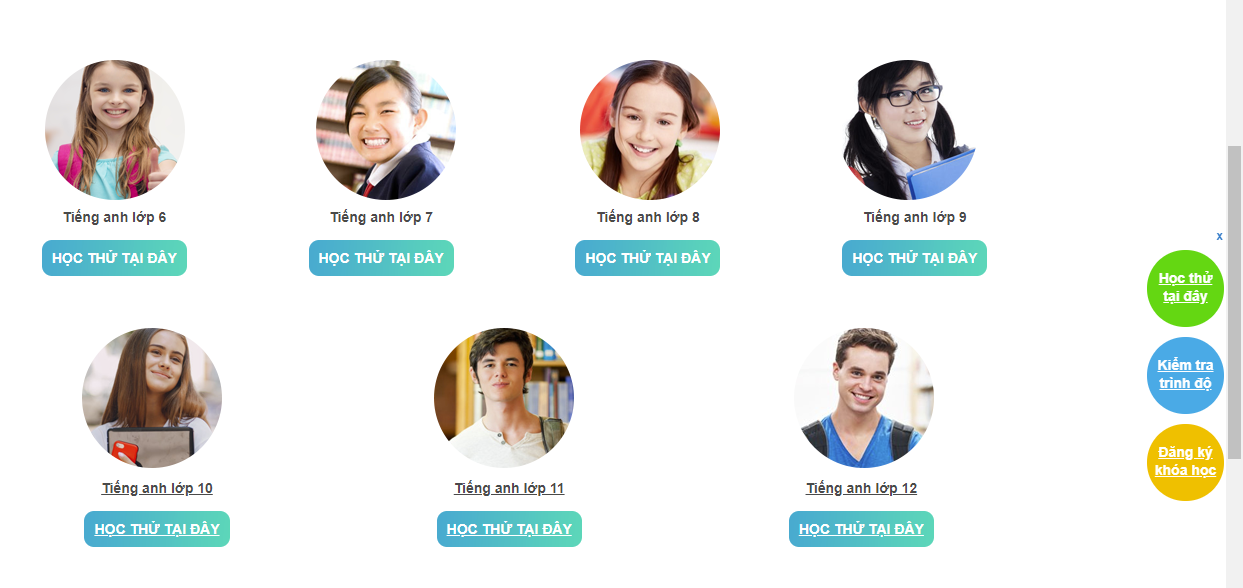
Task: Try the lớp 8 HỌC THỬ TẠI ĐÂY button
Action: click(647, 258)
